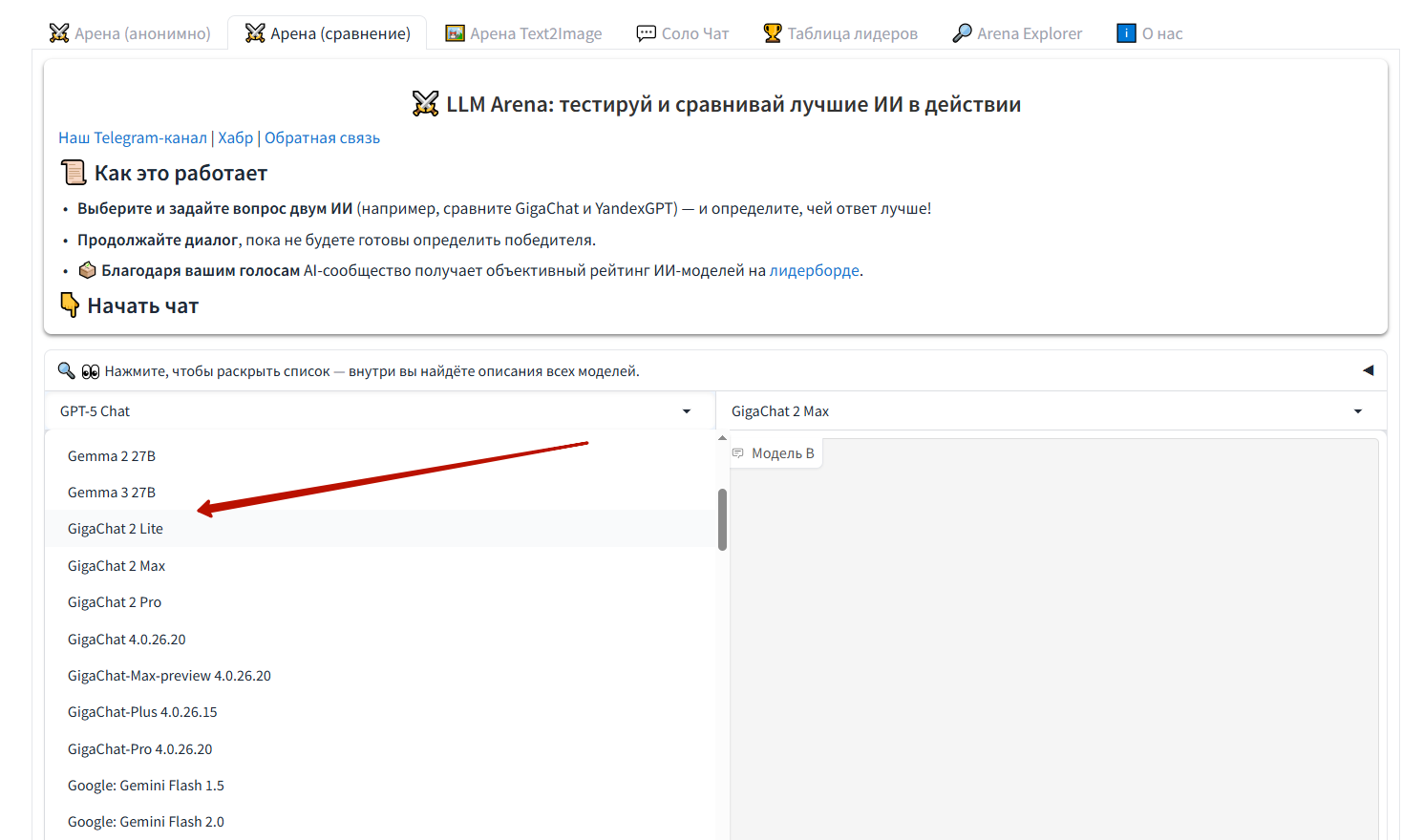Click the blue info icon on О нас tab
The image size is (1402, 840).
[x=1127, y=33]
